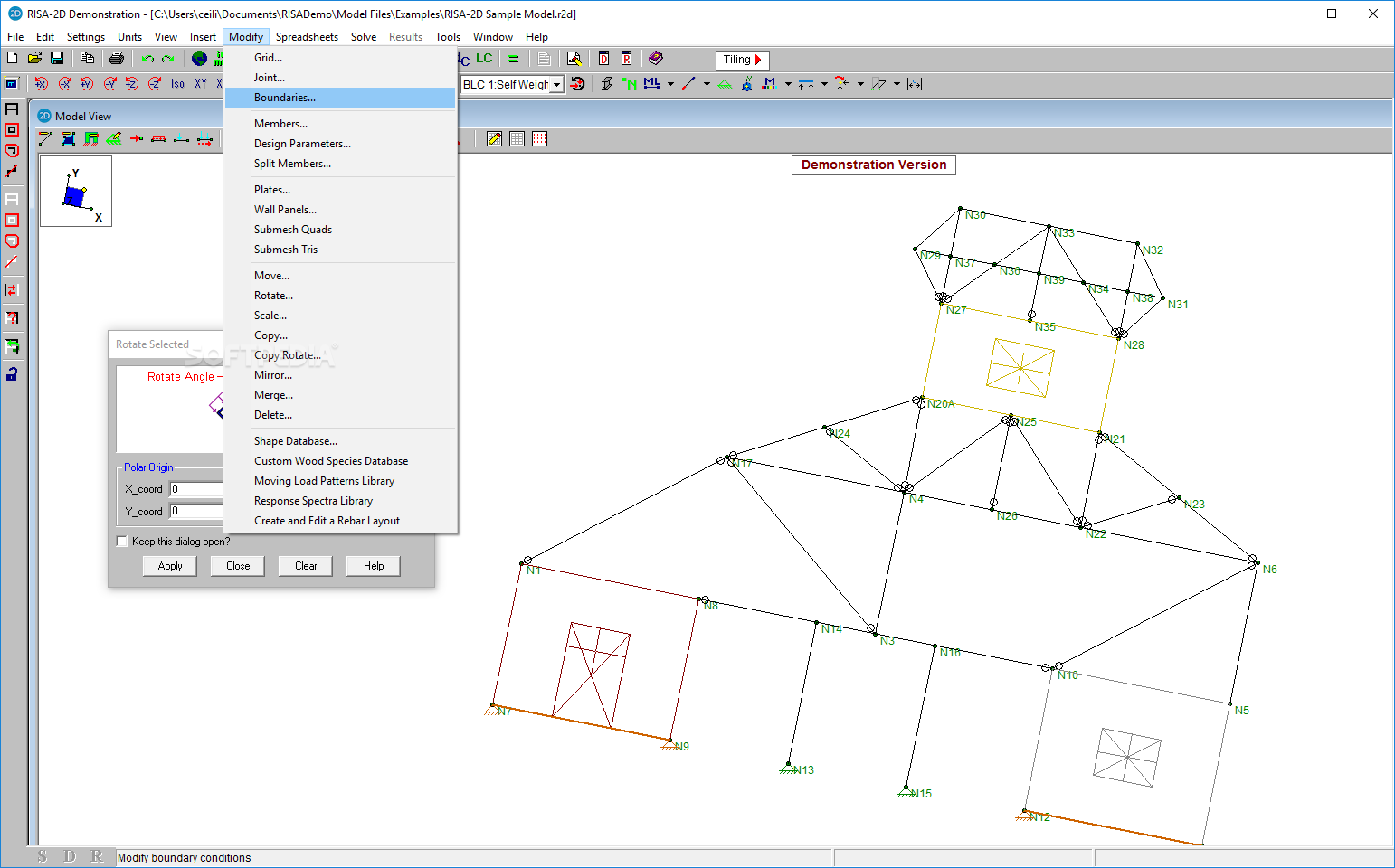The width and height of the screenshot is (1395, 868).
Task: Click the graphic results print preview icon
Action: click(x=574, y=59)
